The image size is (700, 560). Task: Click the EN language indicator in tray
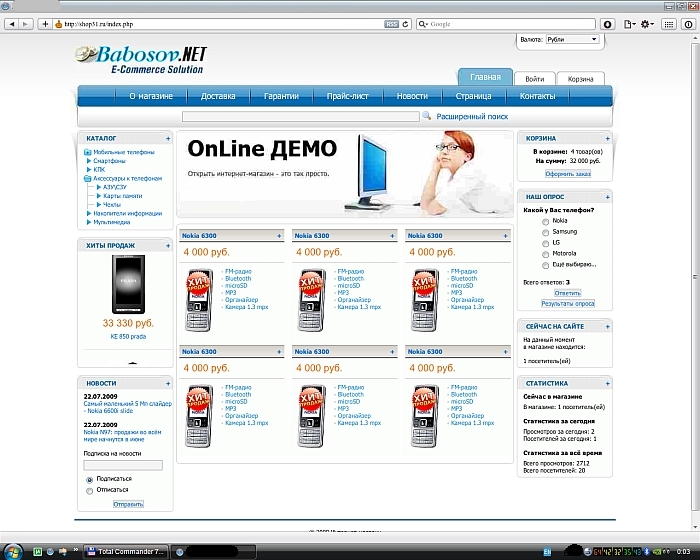(547, 552)
